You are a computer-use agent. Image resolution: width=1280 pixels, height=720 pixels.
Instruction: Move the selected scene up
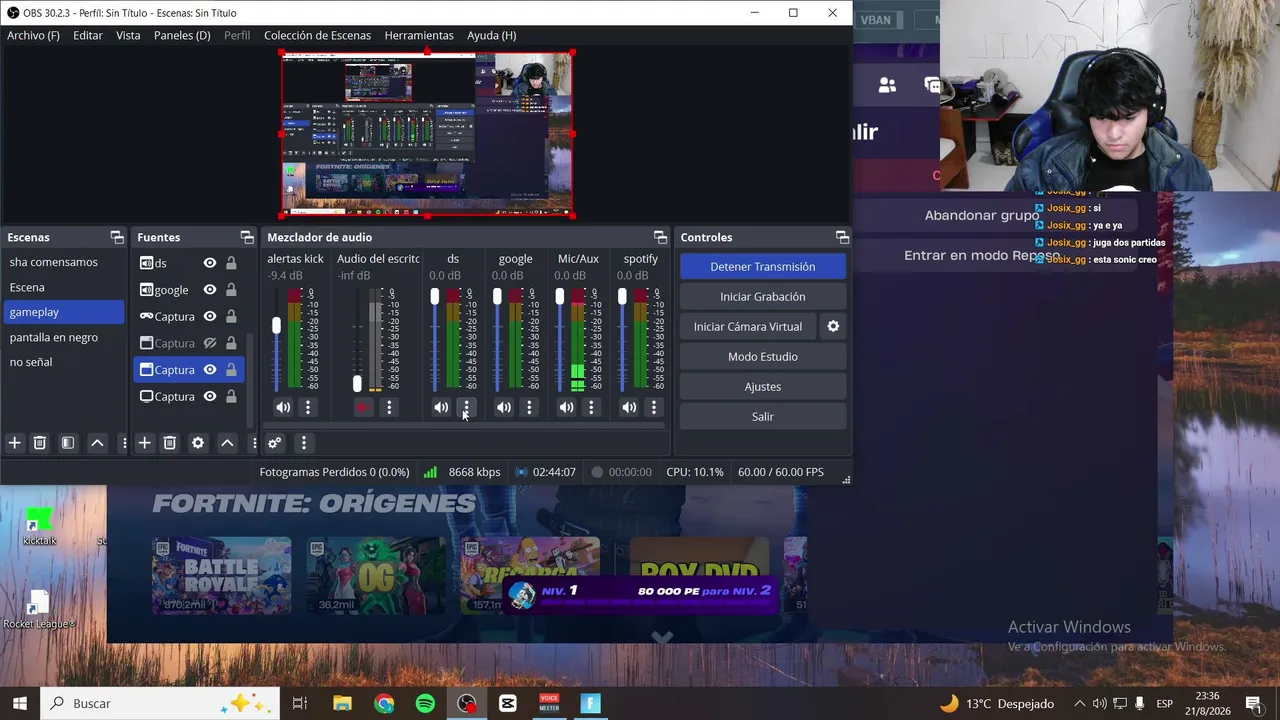click(x=97, y=443)
